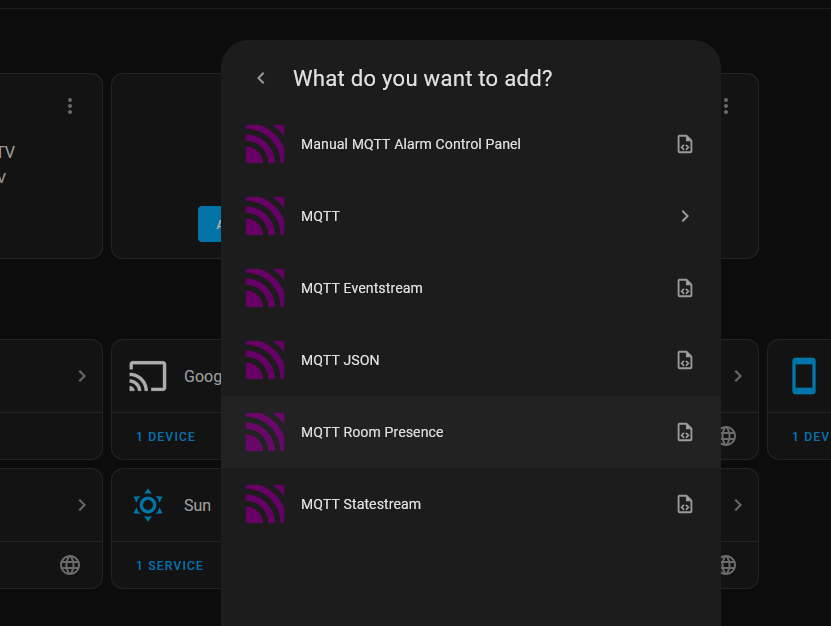Click the chevron on the Sun card
Viewport: 831px width, 626px height.
point(738,505)
